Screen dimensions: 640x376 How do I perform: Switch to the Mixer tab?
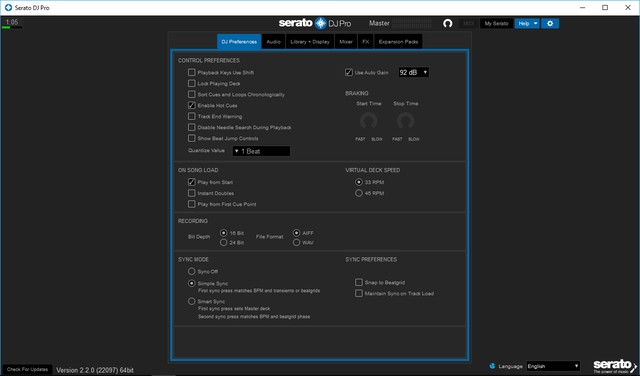[x=346, y=42]
